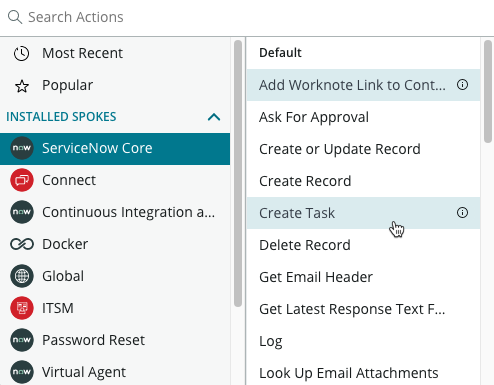The height and width of the screenshot is (385, 494).
Task: Click the Most Recent clock icon
Action: (22, 53)
